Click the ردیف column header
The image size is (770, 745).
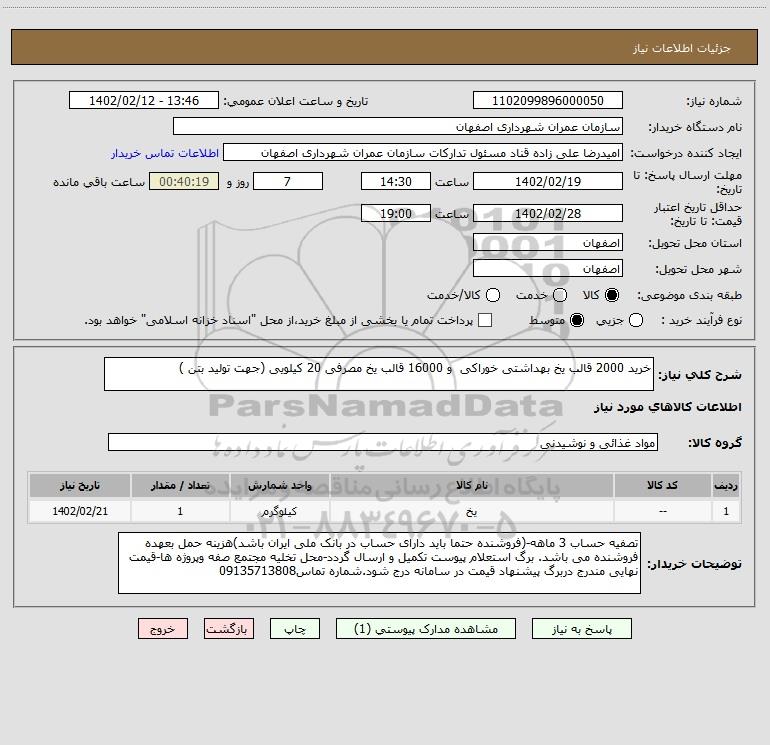coord(726,486)
